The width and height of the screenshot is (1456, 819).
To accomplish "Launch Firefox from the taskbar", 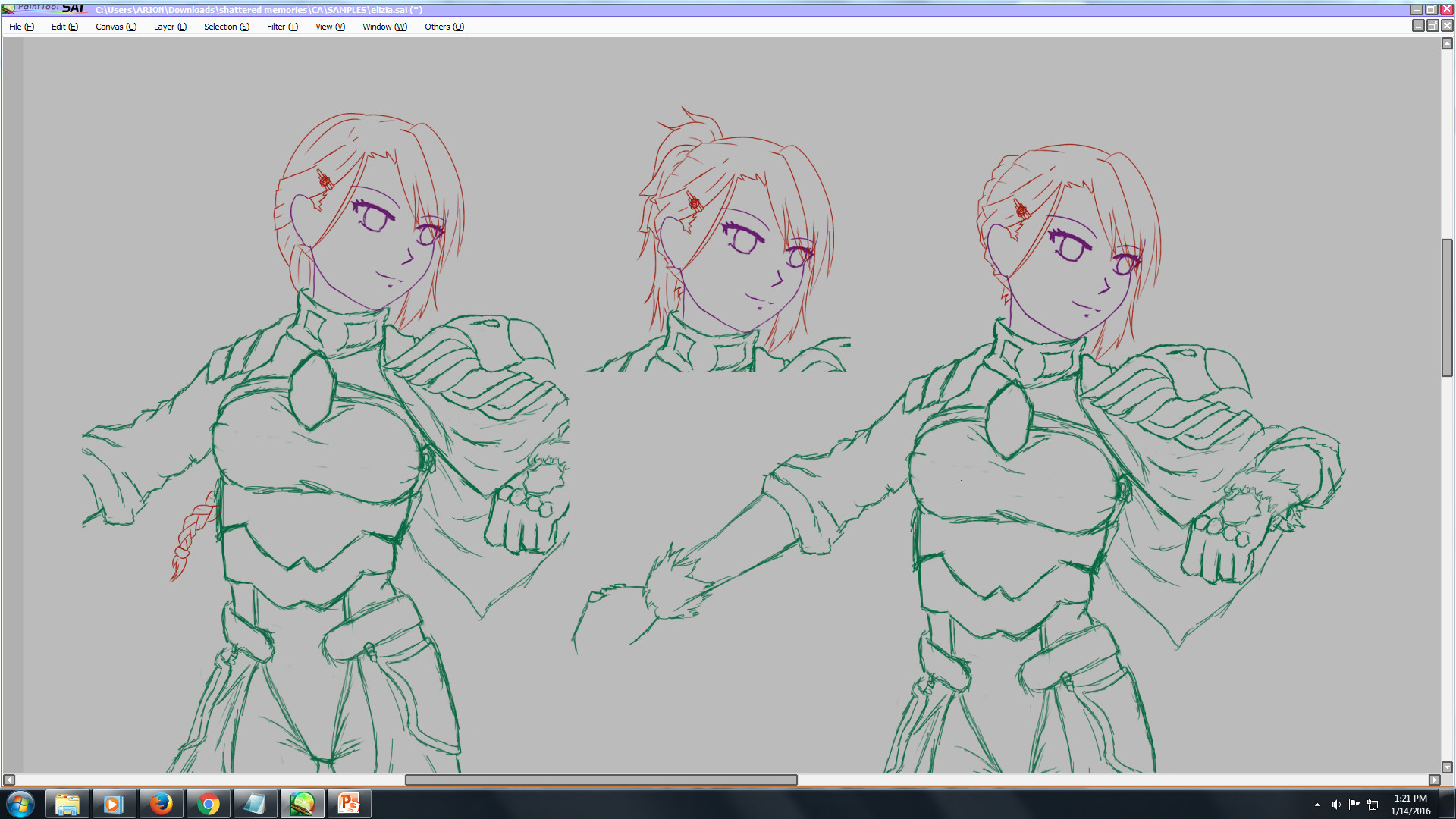I will [161, 803].
